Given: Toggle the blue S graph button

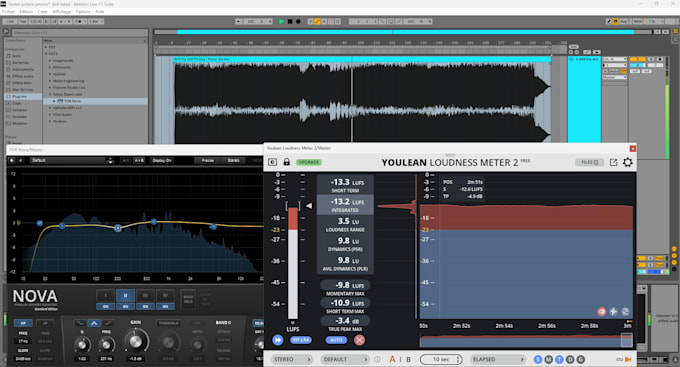Looking at the screenshot, I should pos(538,359).
